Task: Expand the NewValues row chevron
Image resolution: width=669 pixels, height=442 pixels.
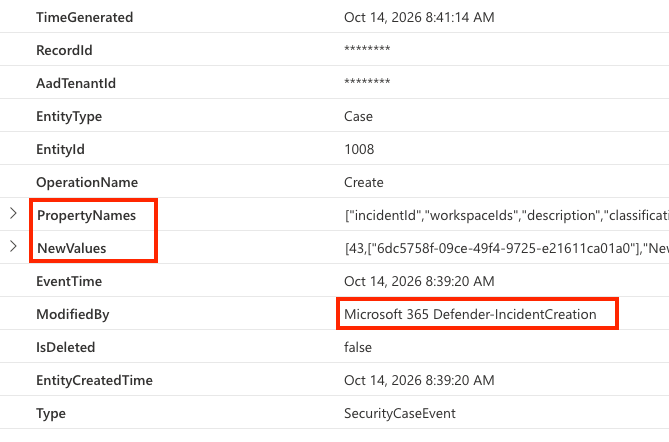Action: pos(13,246)
